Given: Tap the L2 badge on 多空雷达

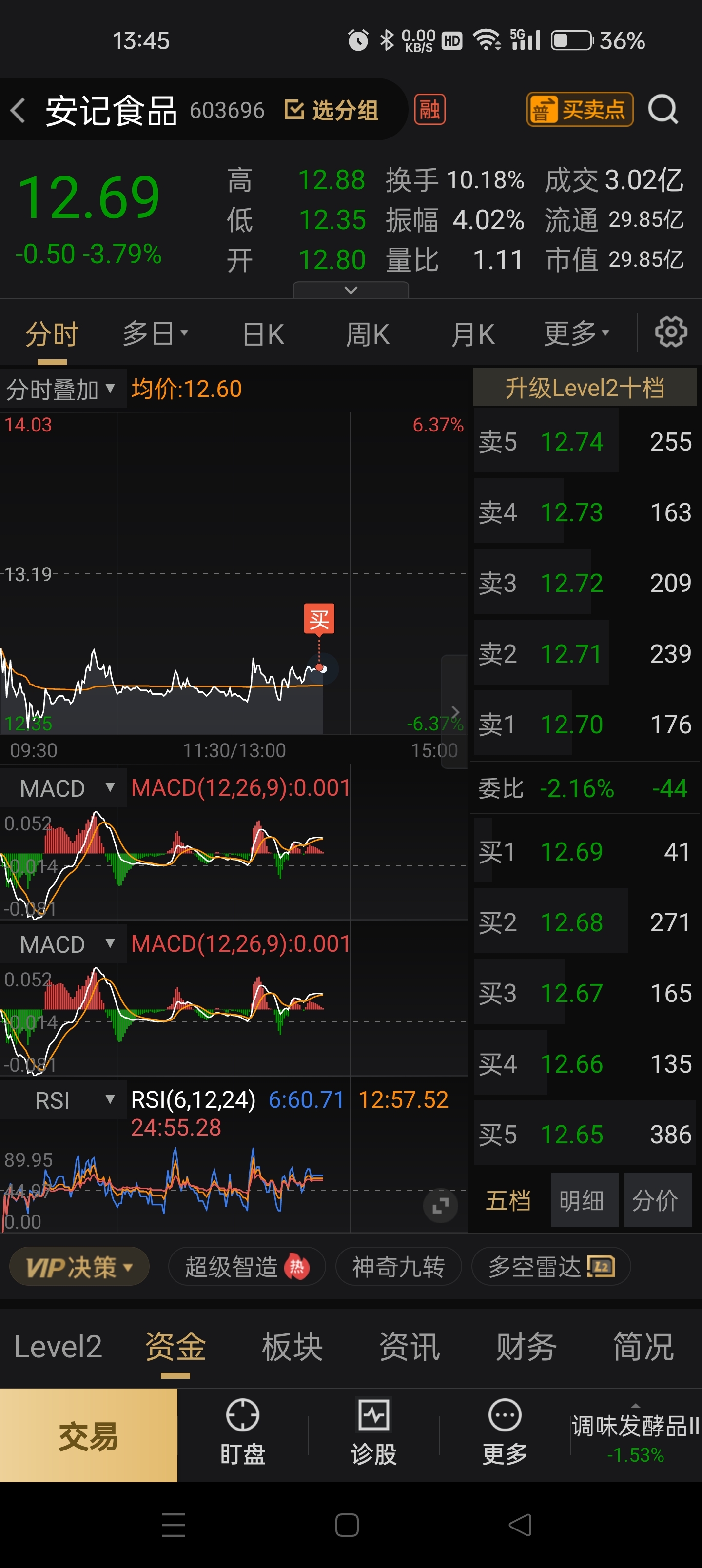Looking at the screenshot, I should 601,1266.
